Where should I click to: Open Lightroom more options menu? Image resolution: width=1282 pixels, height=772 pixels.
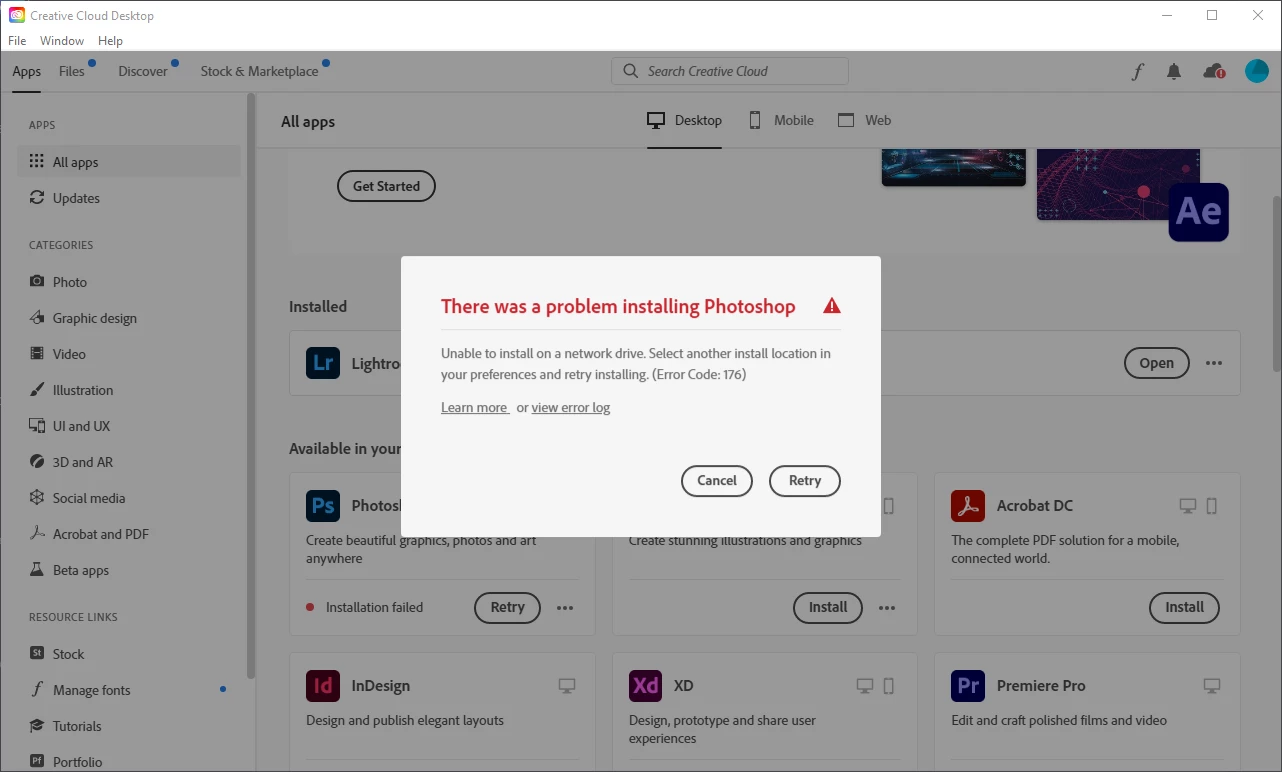pos(1214,363)
